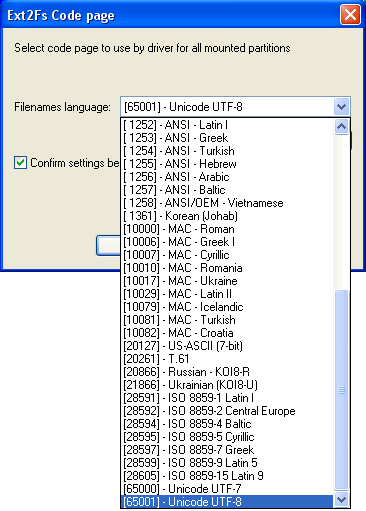Select [10029] MAC - Latin II
Screen dimensions: 366x511
click(x=227, y=294)
